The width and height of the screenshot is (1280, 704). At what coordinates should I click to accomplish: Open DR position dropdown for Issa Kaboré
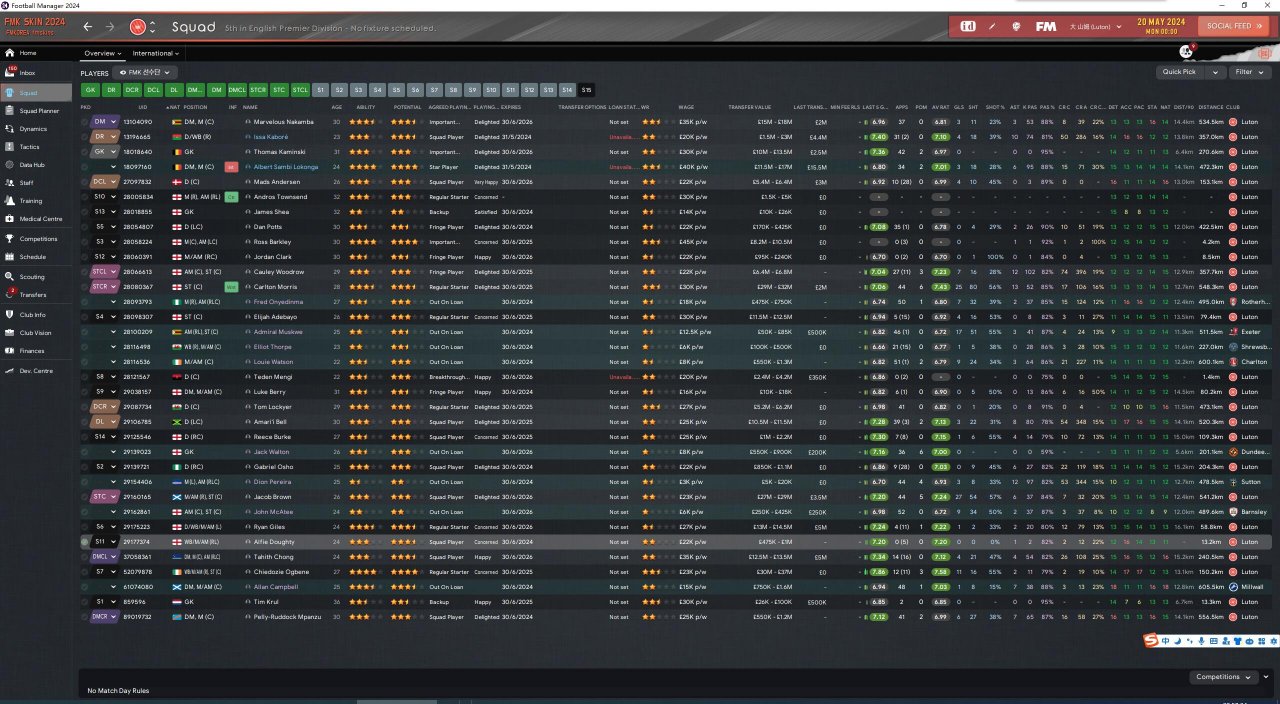point(105,137)
